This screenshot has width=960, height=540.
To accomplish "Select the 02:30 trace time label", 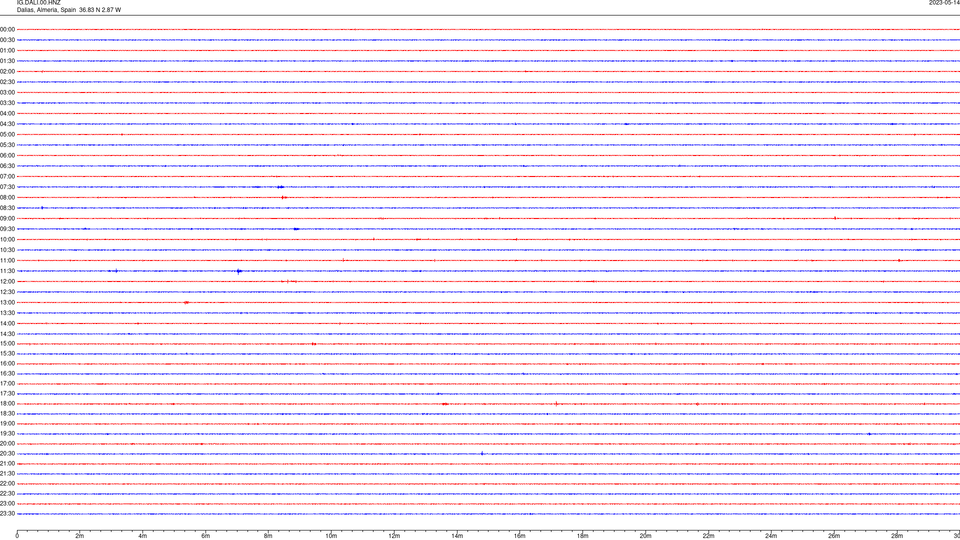I will (7, 82).
